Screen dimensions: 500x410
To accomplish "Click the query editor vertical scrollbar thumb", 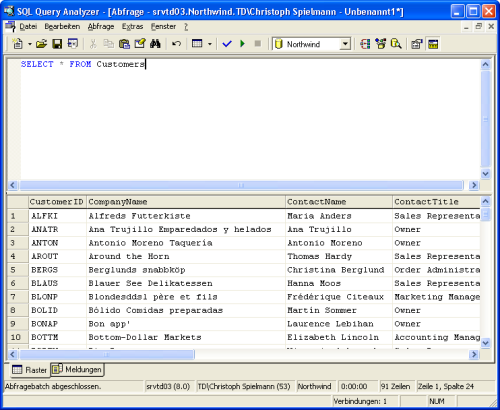I will pos(486,119).
